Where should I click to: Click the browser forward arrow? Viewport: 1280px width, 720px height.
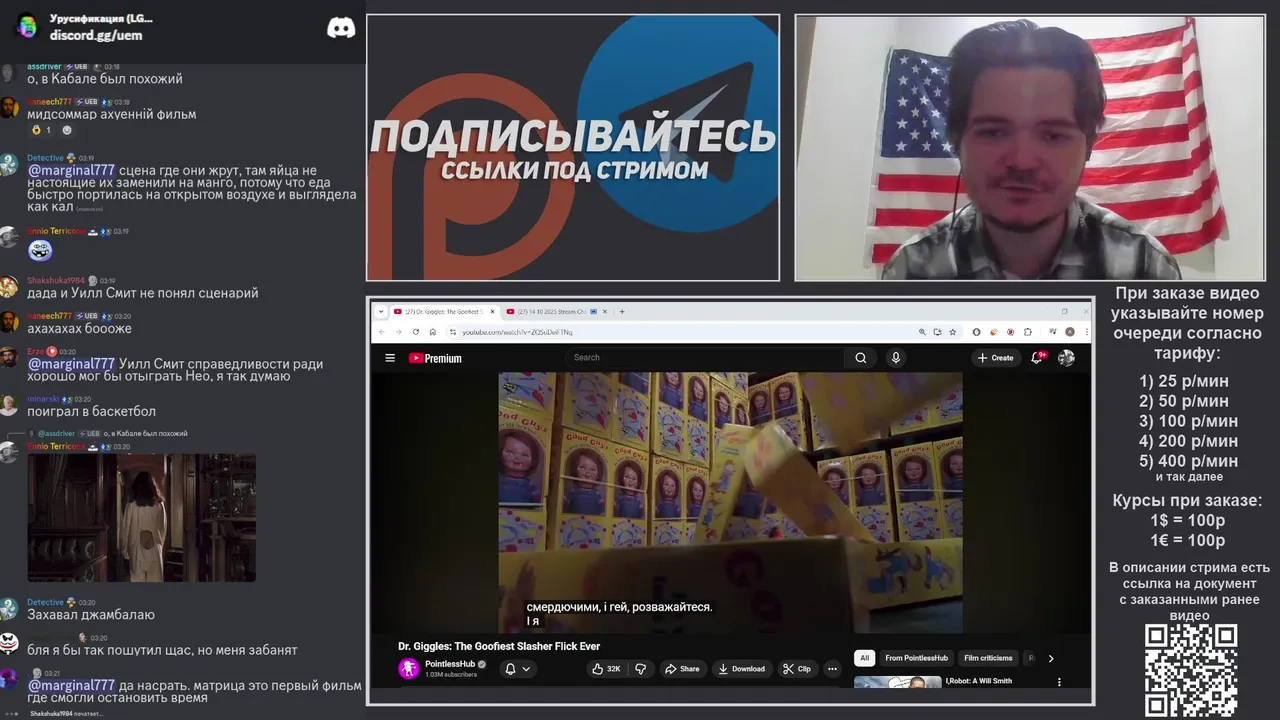pos(398,332)
